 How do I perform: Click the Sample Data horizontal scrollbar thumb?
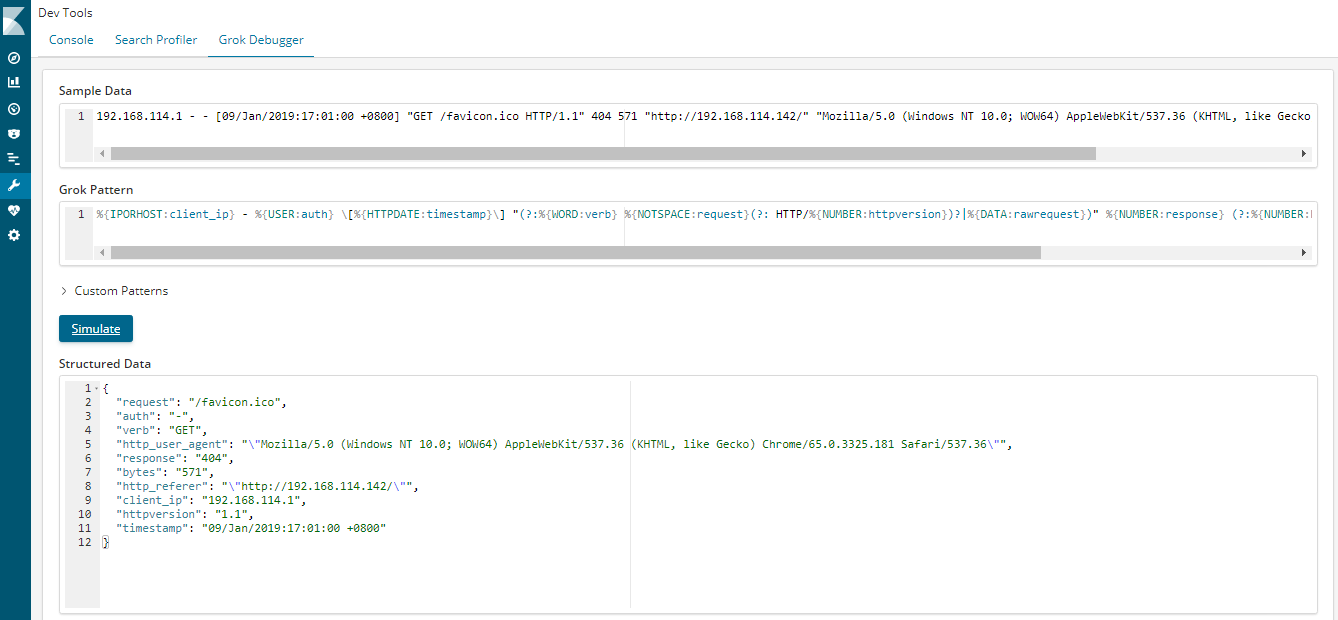(603, 154)
